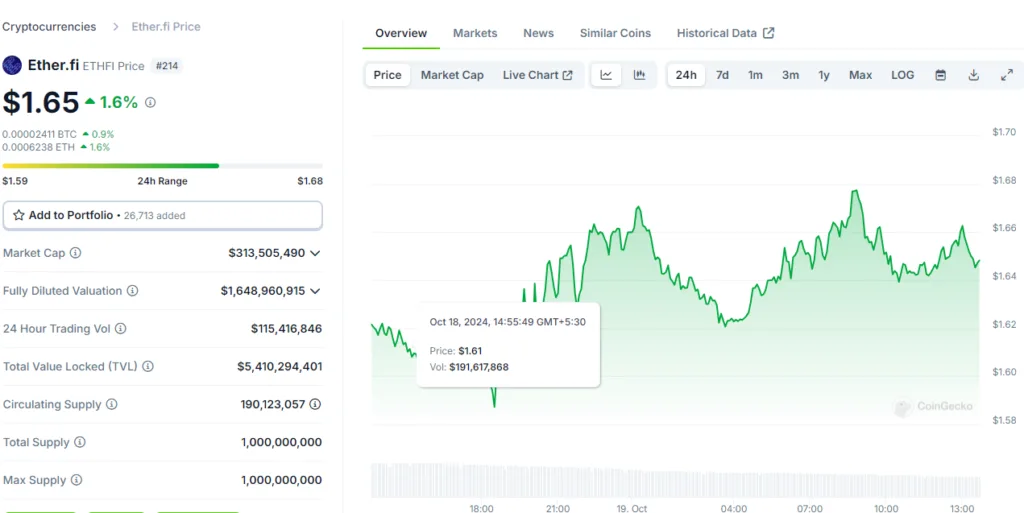Screen dimensions: 1024x513
Task: Select the 24h time range
Action: click(686, 75)
